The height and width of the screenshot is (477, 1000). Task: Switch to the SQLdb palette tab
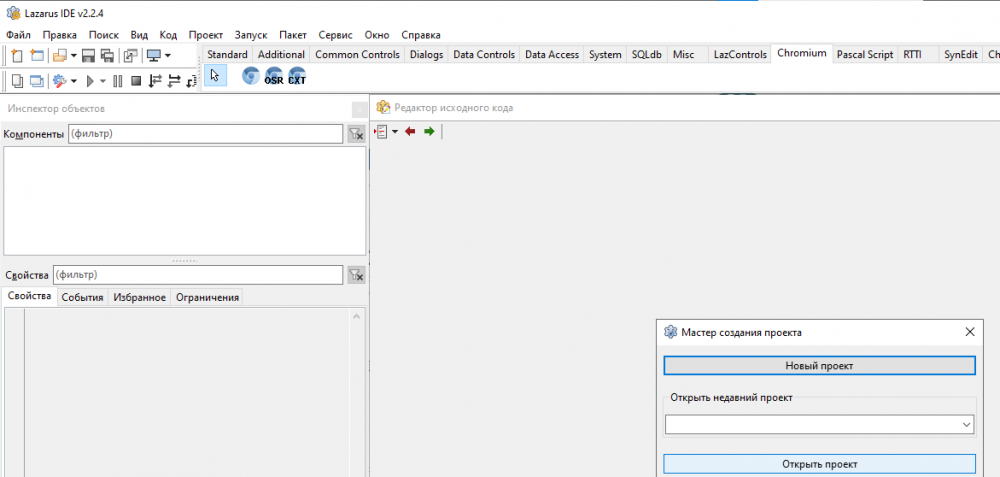(x=647, y=55)
